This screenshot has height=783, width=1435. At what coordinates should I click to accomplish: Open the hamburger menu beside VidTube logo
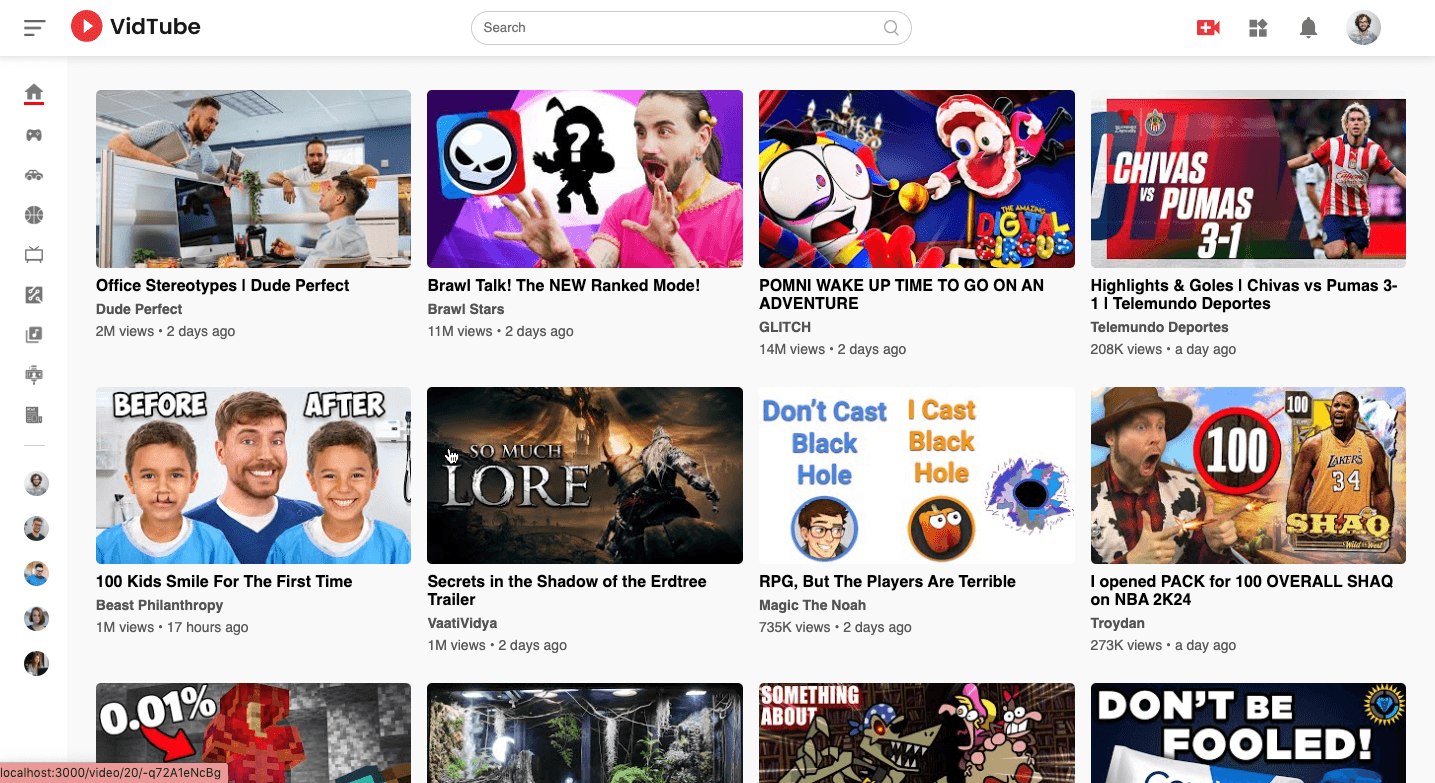coord(35,28)
